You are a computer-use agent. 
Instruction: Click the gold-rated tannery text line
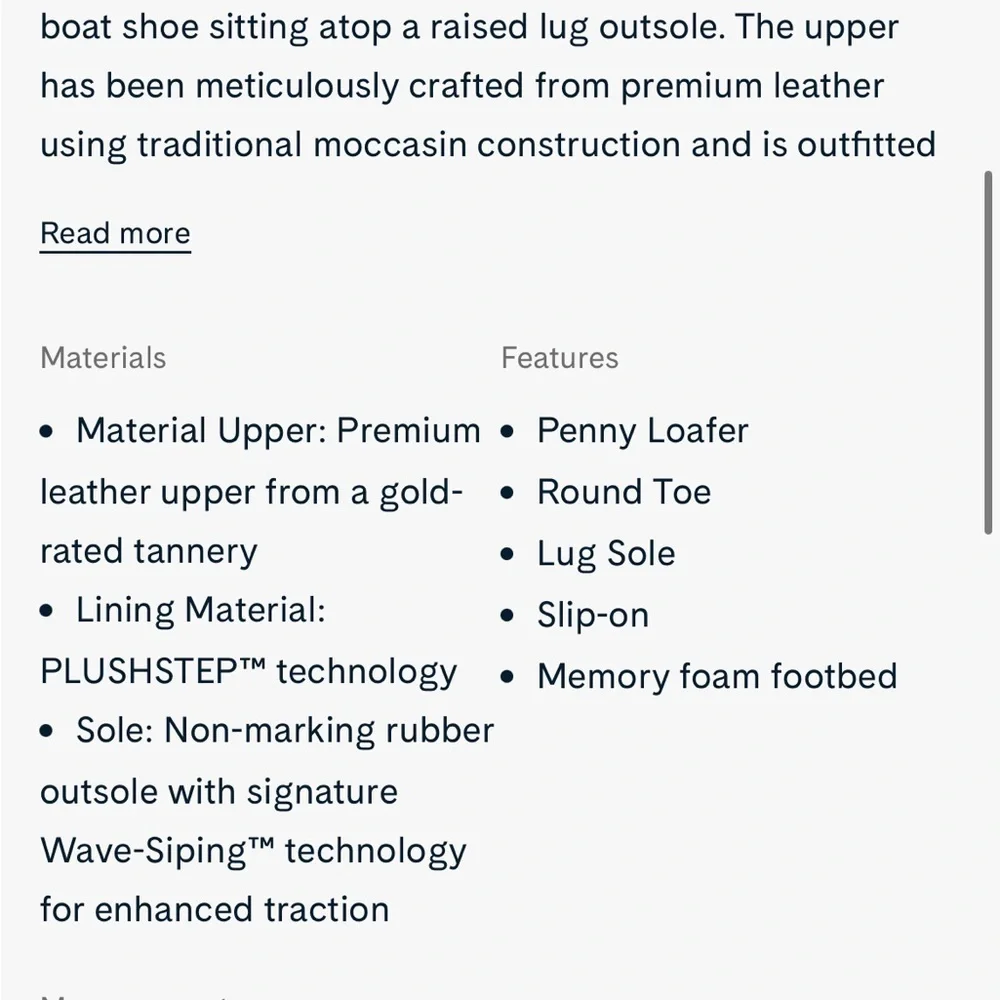[x=149, y=552]
